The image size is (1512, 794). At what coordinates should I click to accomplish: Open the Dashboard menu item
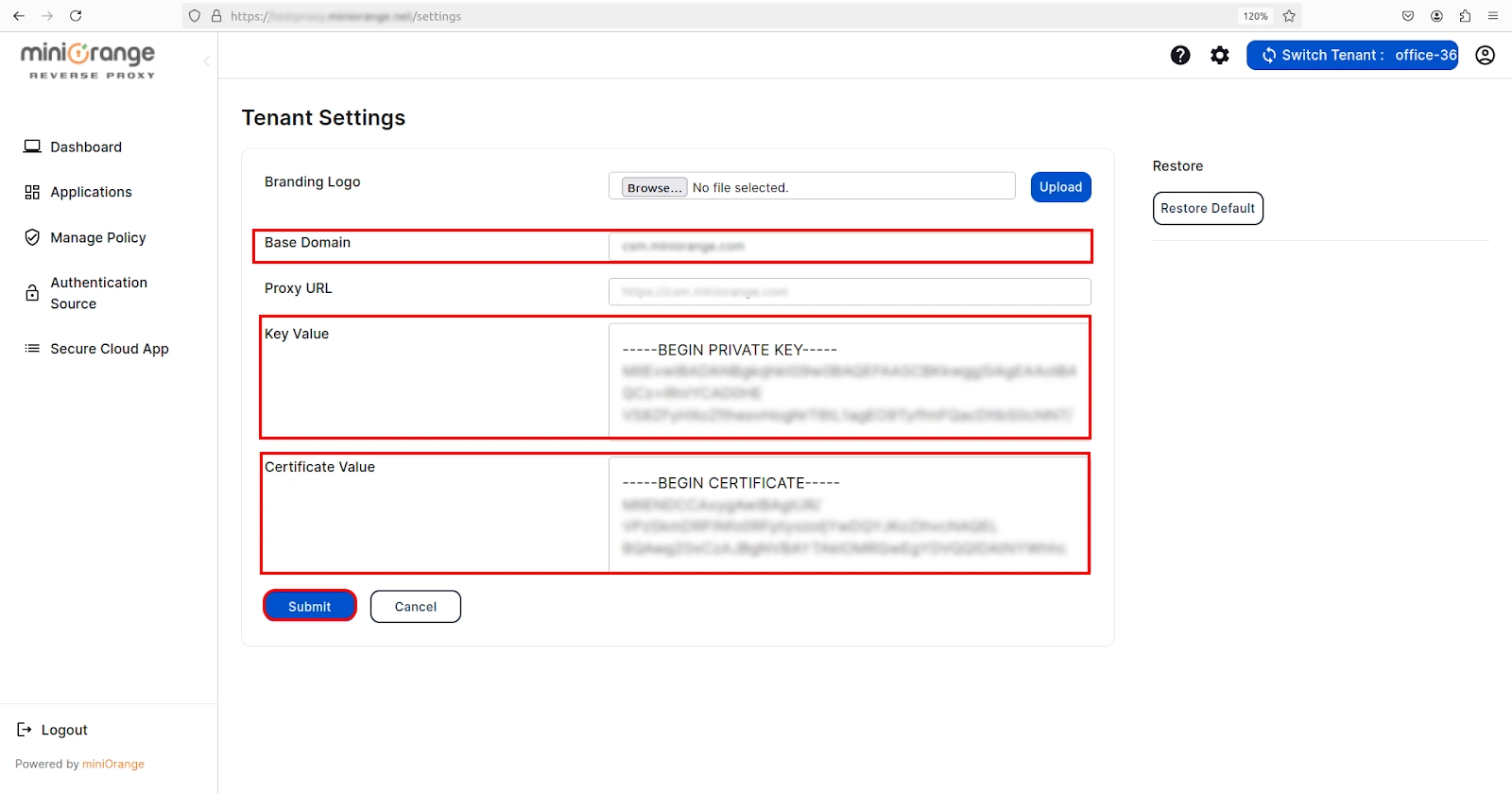pyautogui.click(x=86, y=147)
